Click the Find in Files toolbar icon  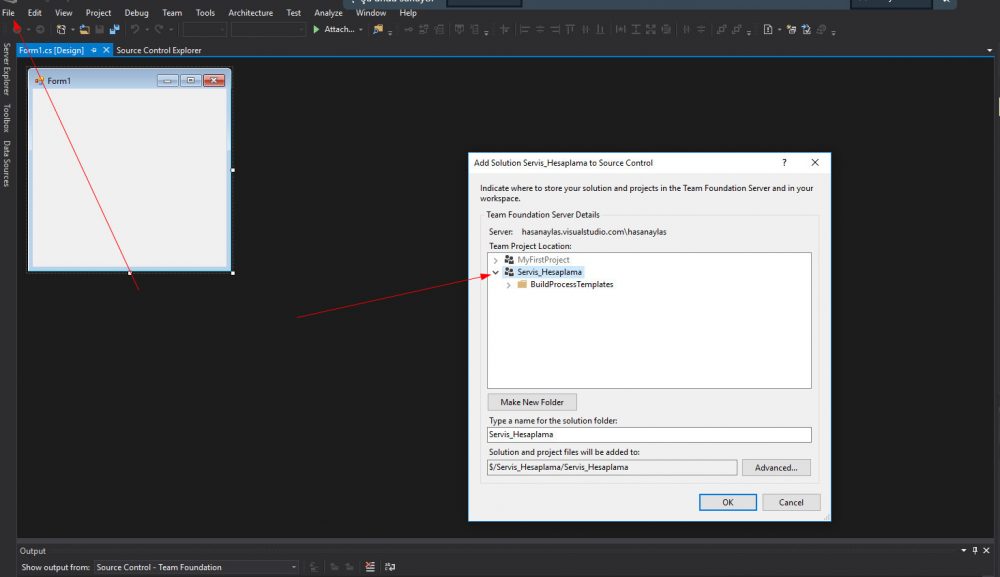(x=378, y=29)
